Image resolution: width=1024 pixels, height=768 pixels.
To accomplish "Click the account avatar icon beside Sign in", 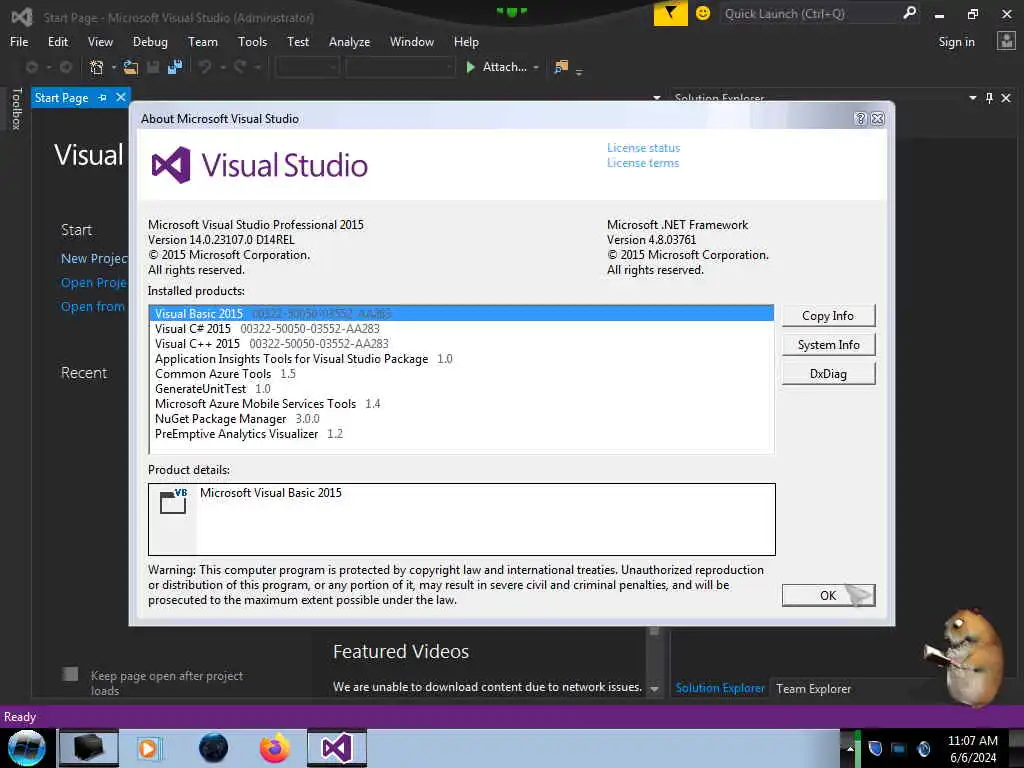I will click(1006, 41).
